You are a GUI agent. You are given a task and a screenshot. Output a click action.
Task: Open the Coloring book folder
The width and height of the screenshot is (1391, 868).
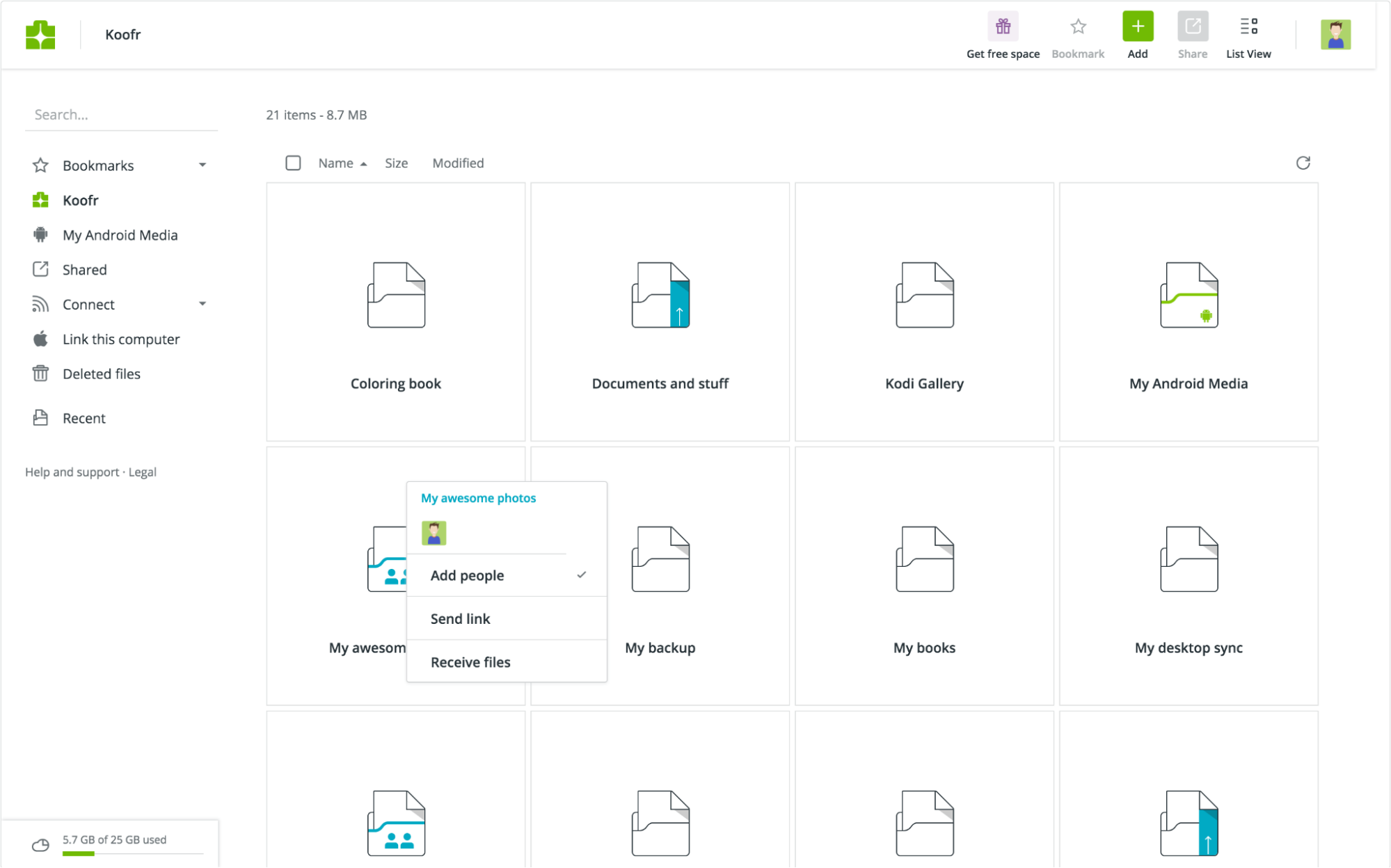tap(396, 312)
